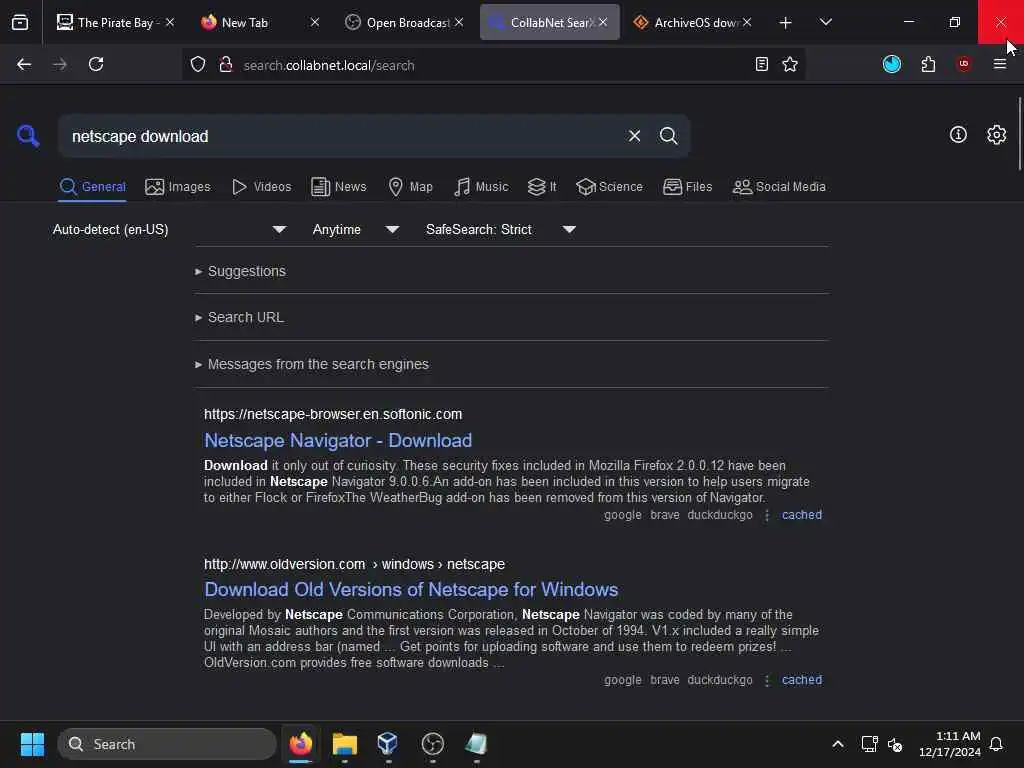The height and width of the screenshot is (768, 1024).
Task: Open cached link for oldversion.com result
Action: (x=802, y=680)
